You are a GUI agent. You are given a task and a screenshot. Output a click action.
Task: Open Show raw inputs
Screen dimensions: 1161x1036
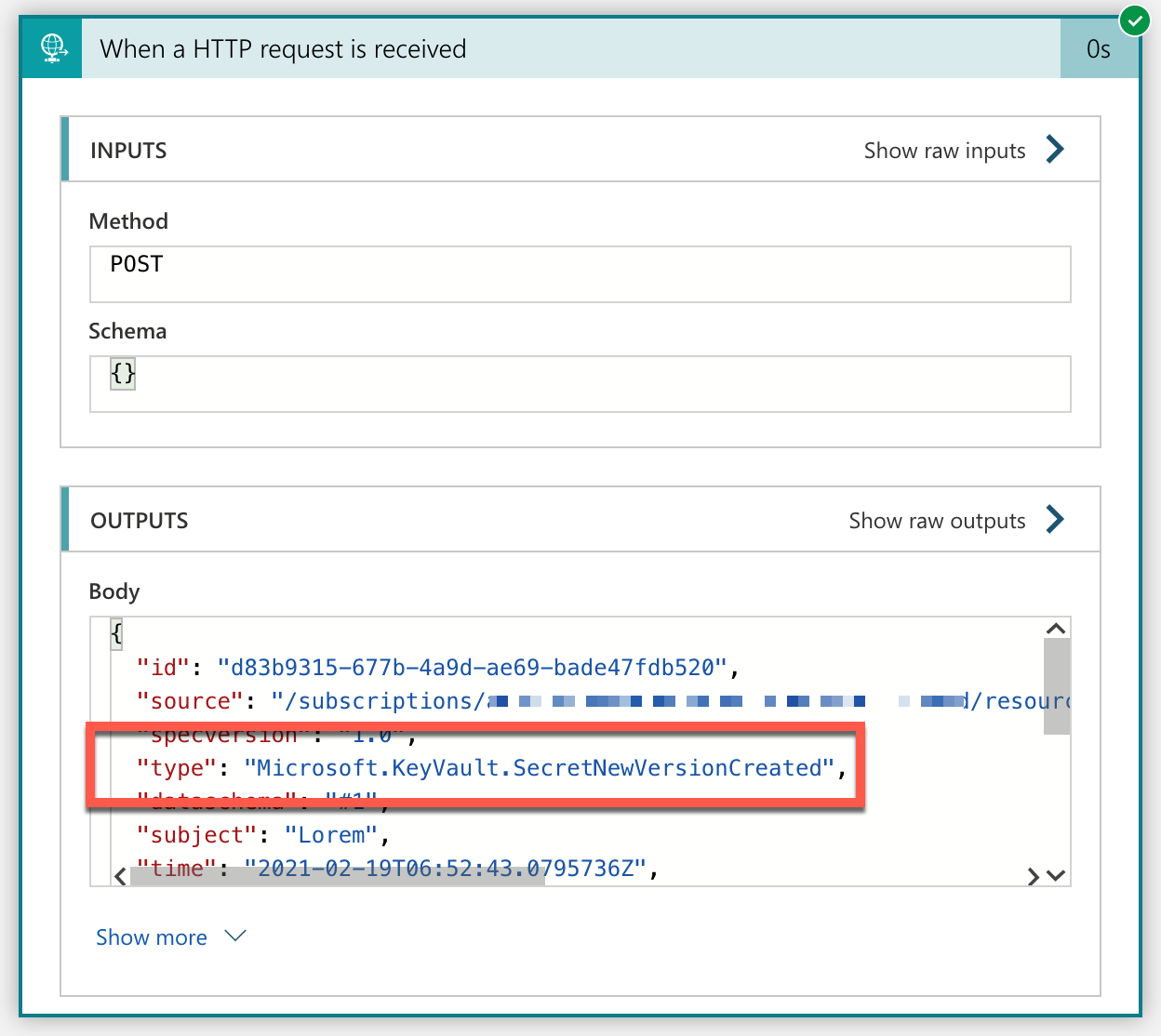(x=944, y=151)
